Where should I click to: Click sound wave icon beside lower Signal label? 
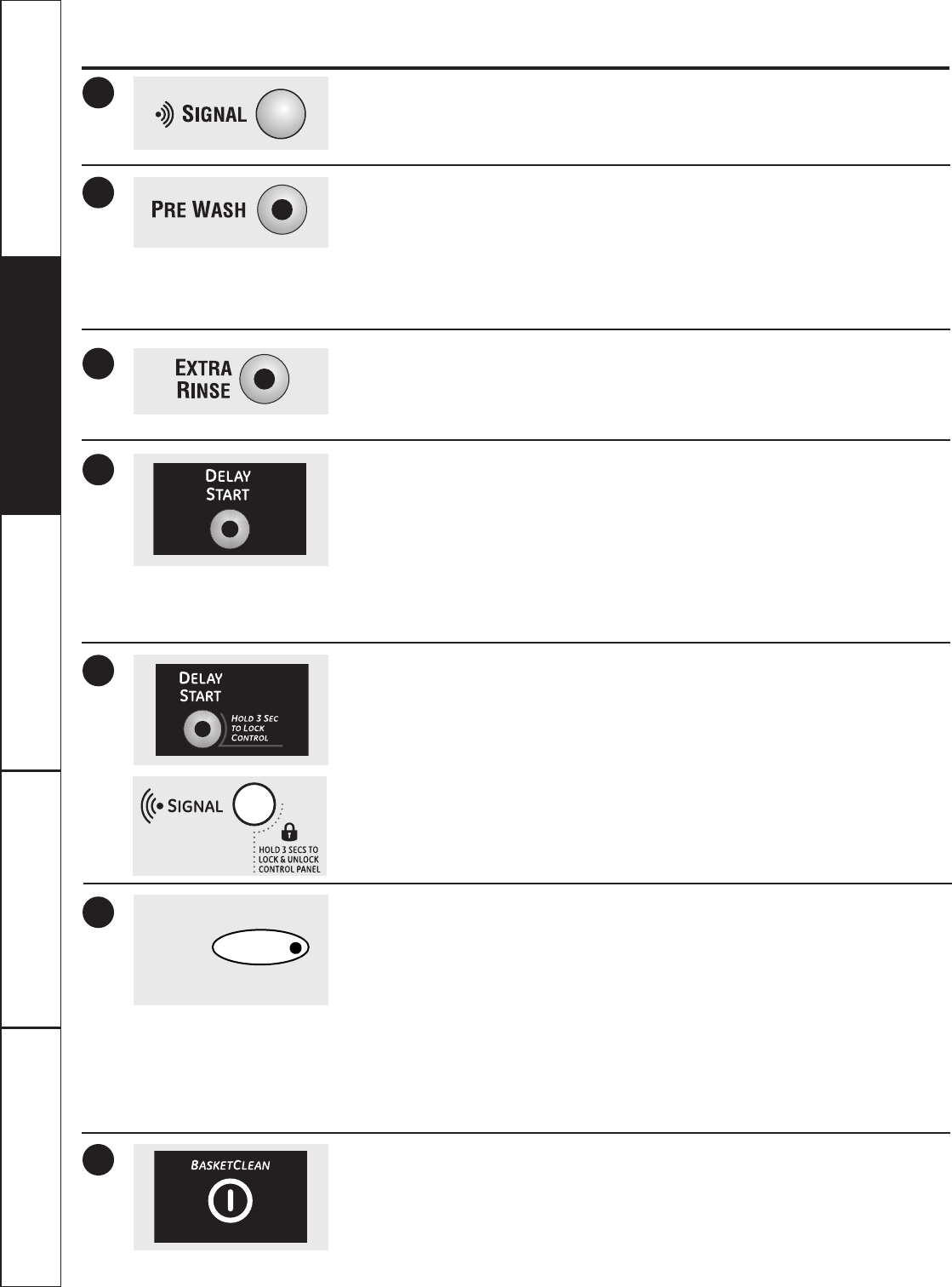click(x=151, y=806)
